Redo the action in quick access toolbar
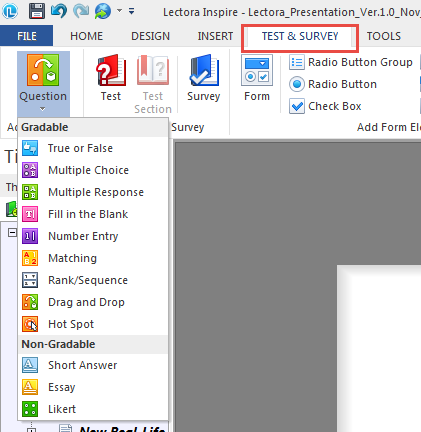This screenshot has height=432, width=421. coord(81,11)
